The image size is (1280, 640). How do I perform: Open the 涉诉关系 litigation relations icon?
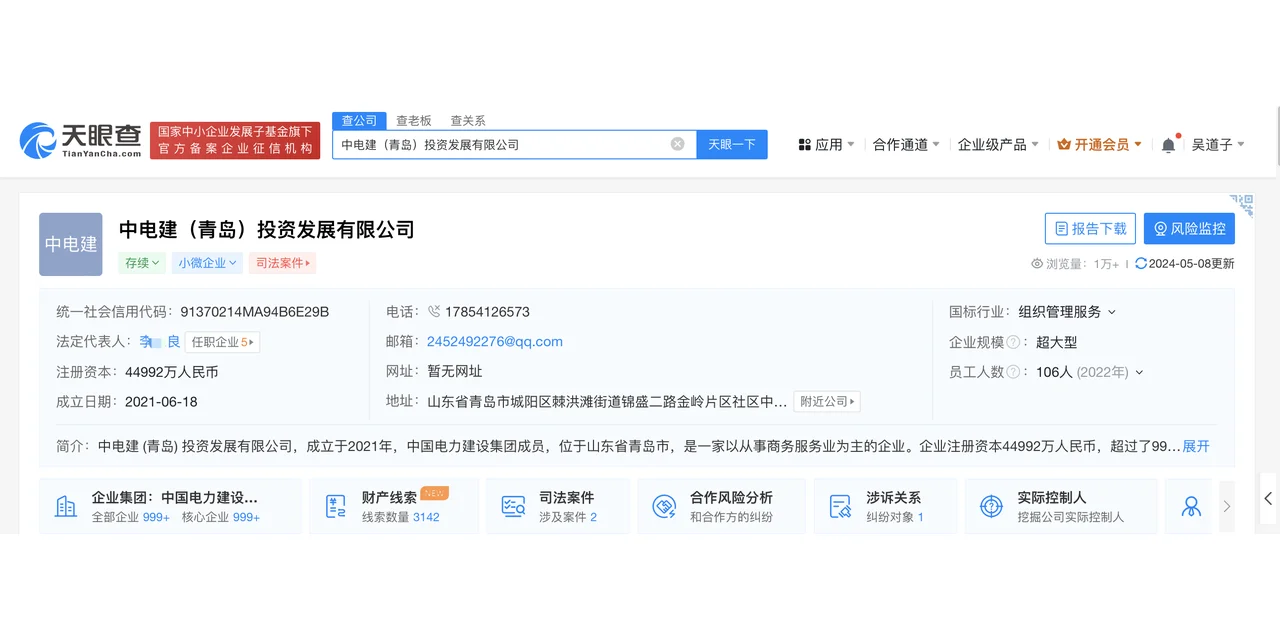coord(841,505)
